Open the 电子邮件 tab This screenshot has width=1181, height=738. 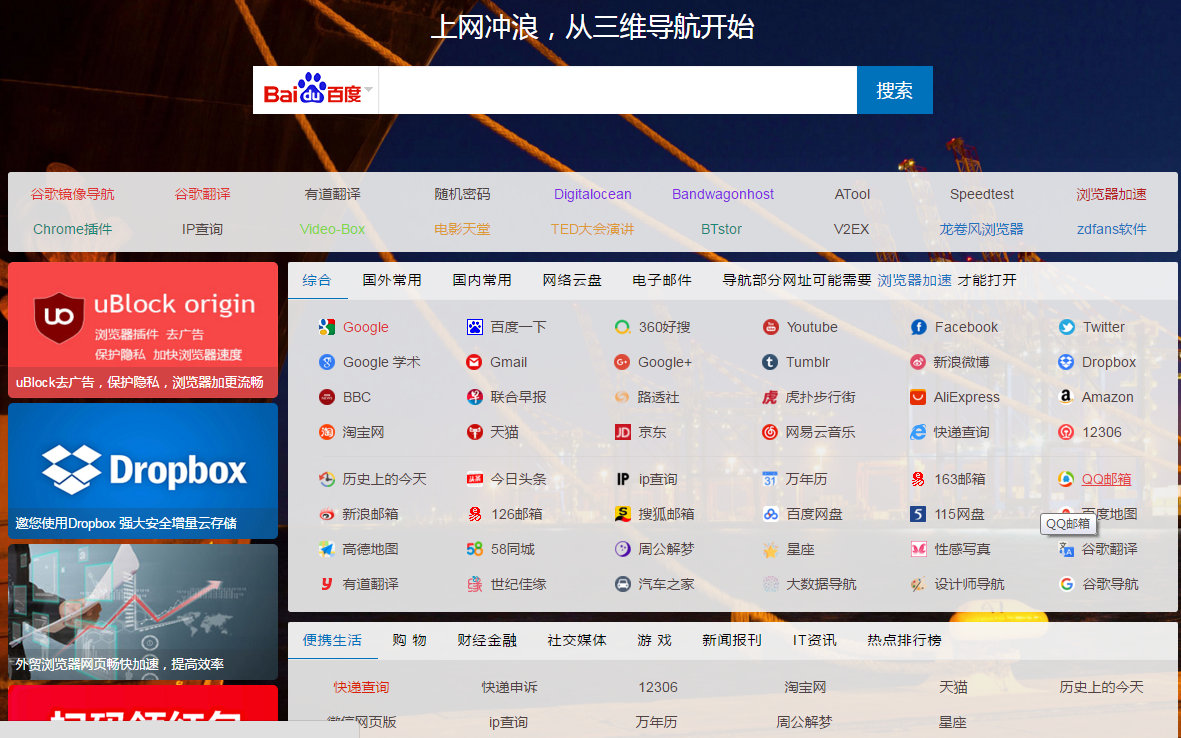coord(662,280)
